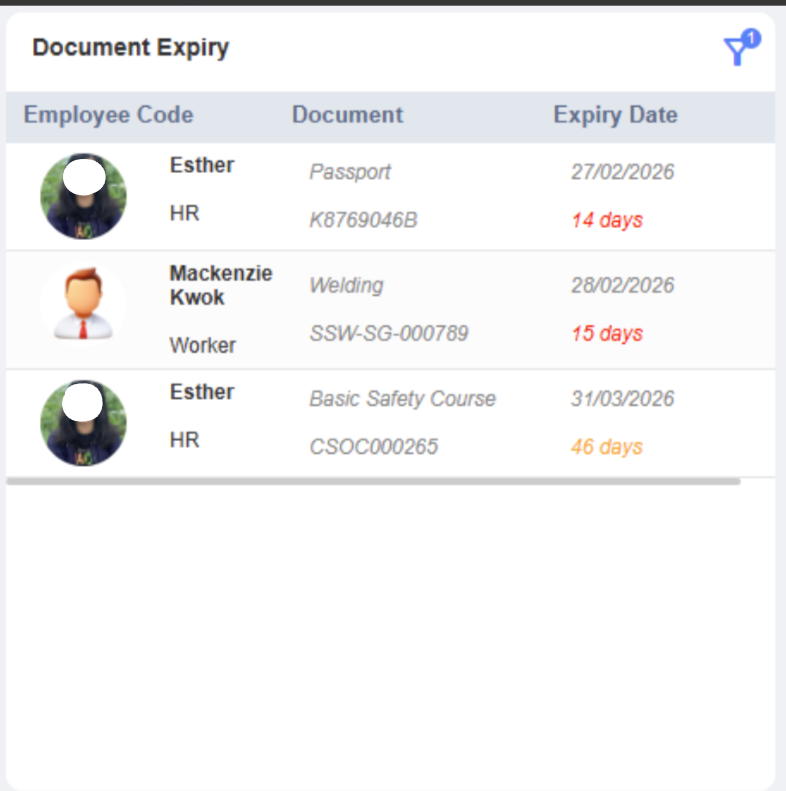Open the Basic Safety Course document
Screen dimensions: 786x791
pos(402,399)
